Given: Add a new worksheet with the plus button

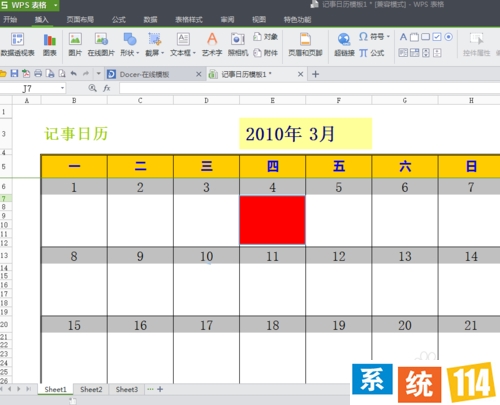Looking at the screenshot, I should (x=160, y=389).
